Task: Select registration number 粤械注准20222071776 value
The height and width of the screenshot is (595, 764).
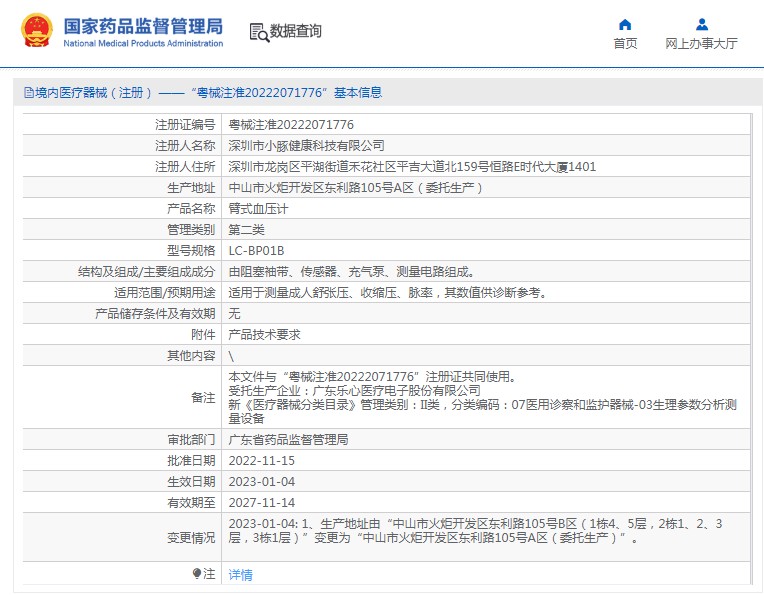Action: [291, 125]
